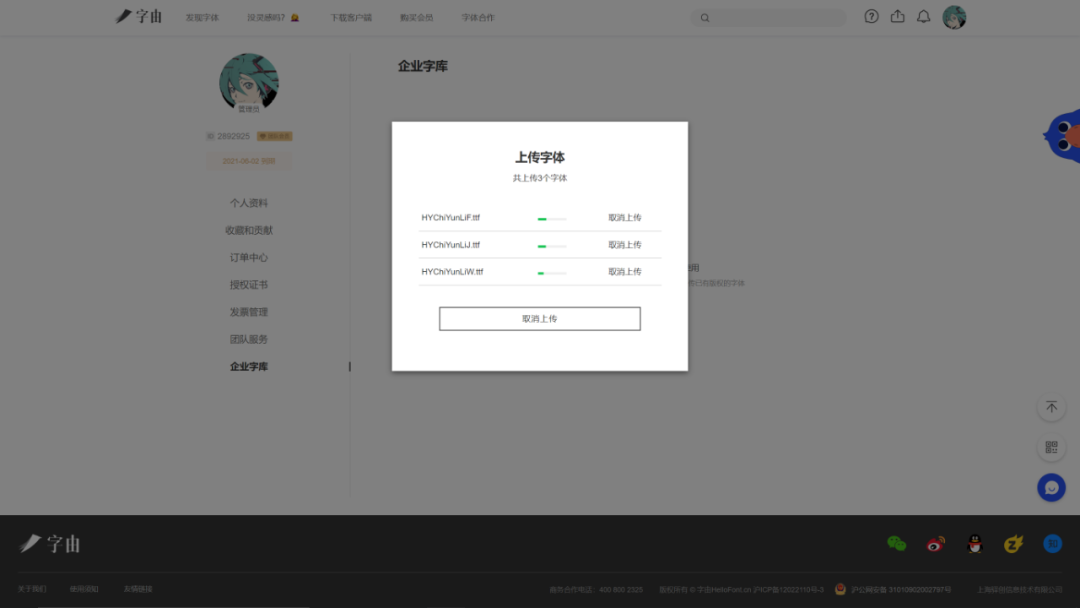Click the 字由 logo in header
1080x608 pixels.
tap(139, 17)
